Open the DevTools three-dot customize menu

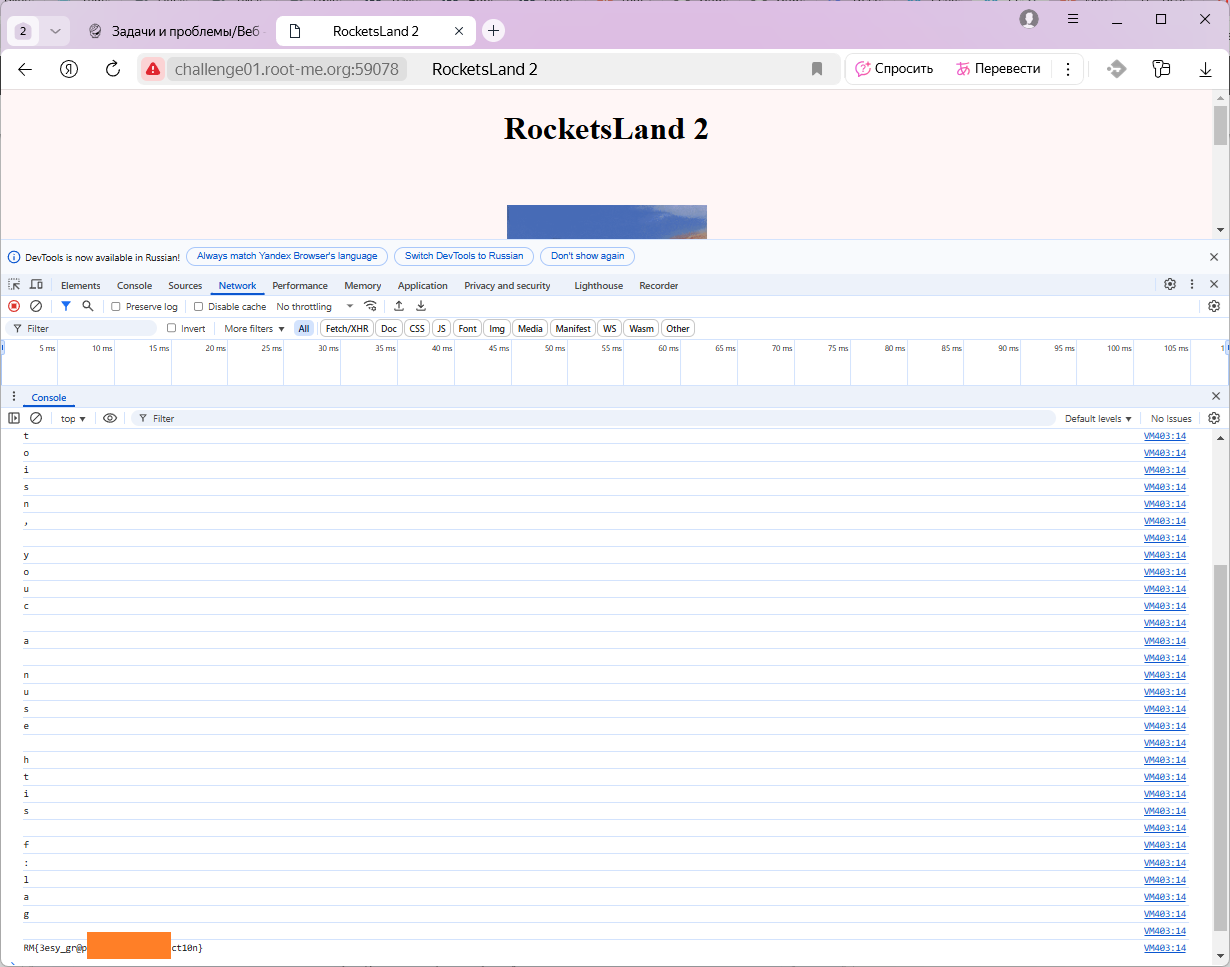tap(1192, 284)
